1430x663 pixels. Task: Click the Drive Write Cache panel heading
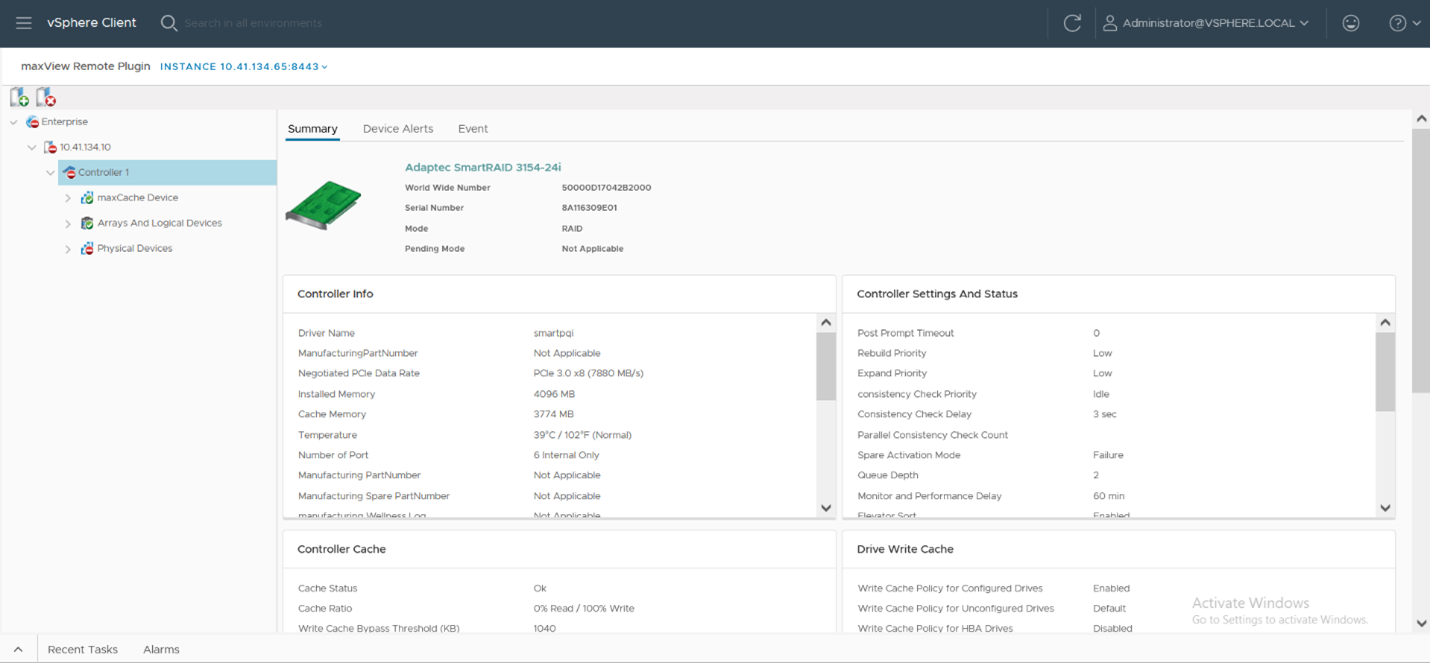point(905,549)
